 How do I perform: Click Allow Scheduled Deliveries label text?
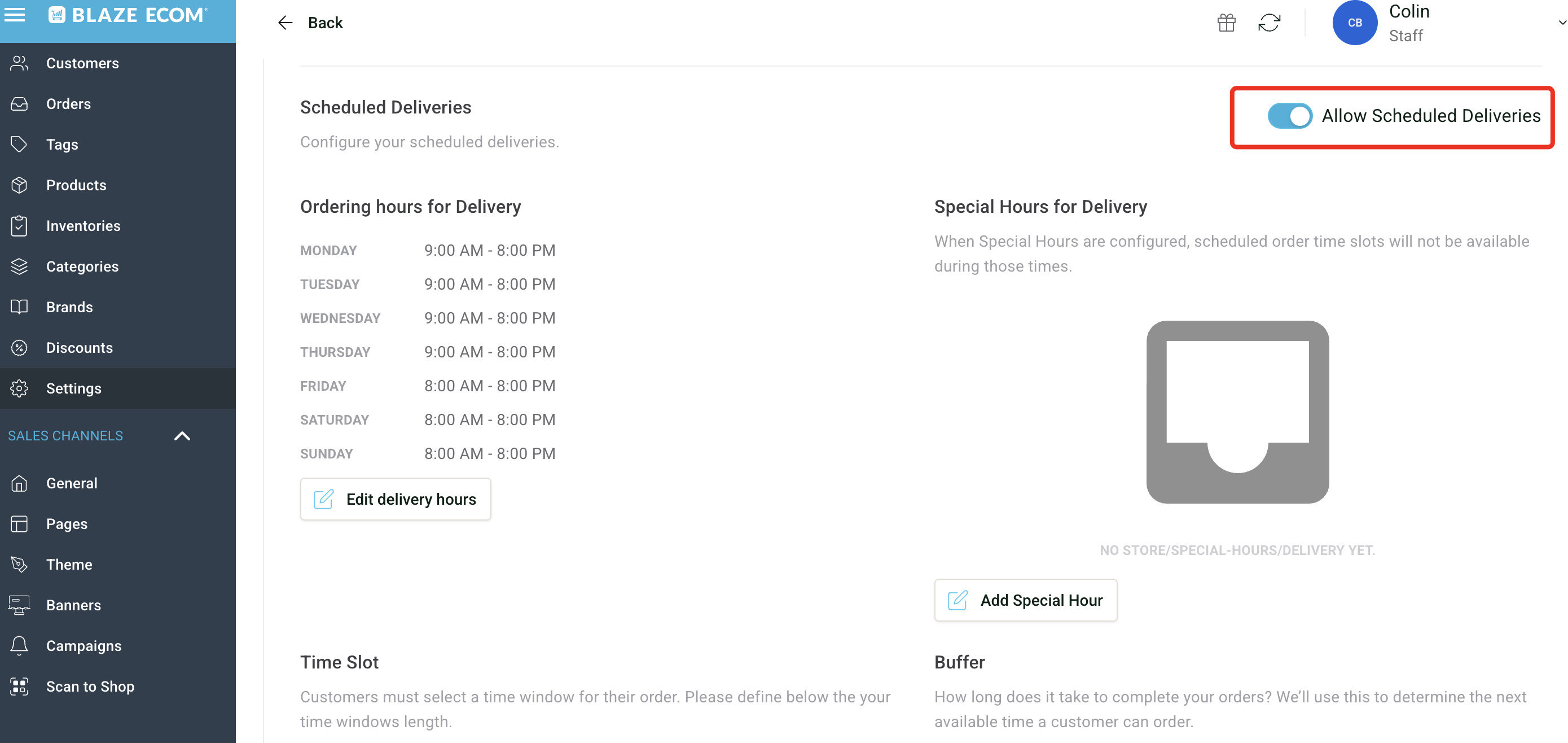1431,116
